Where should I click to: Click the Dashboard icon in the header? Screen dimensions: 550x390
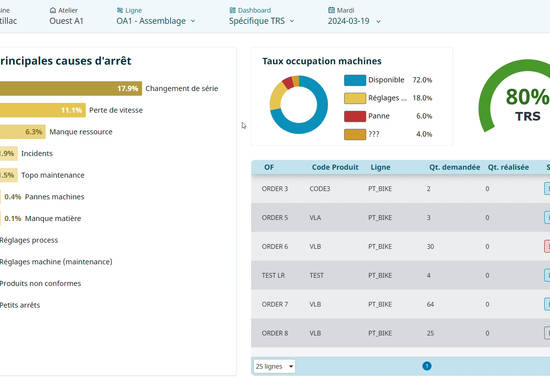[x=233, y=10]
